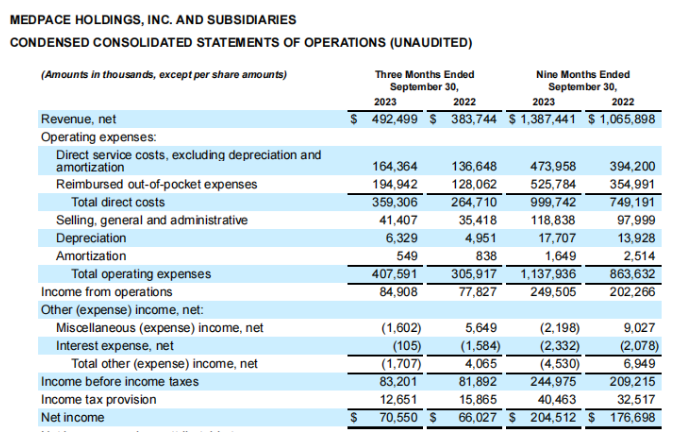
Task: Select amortization value 838
Action: [486, 256]
